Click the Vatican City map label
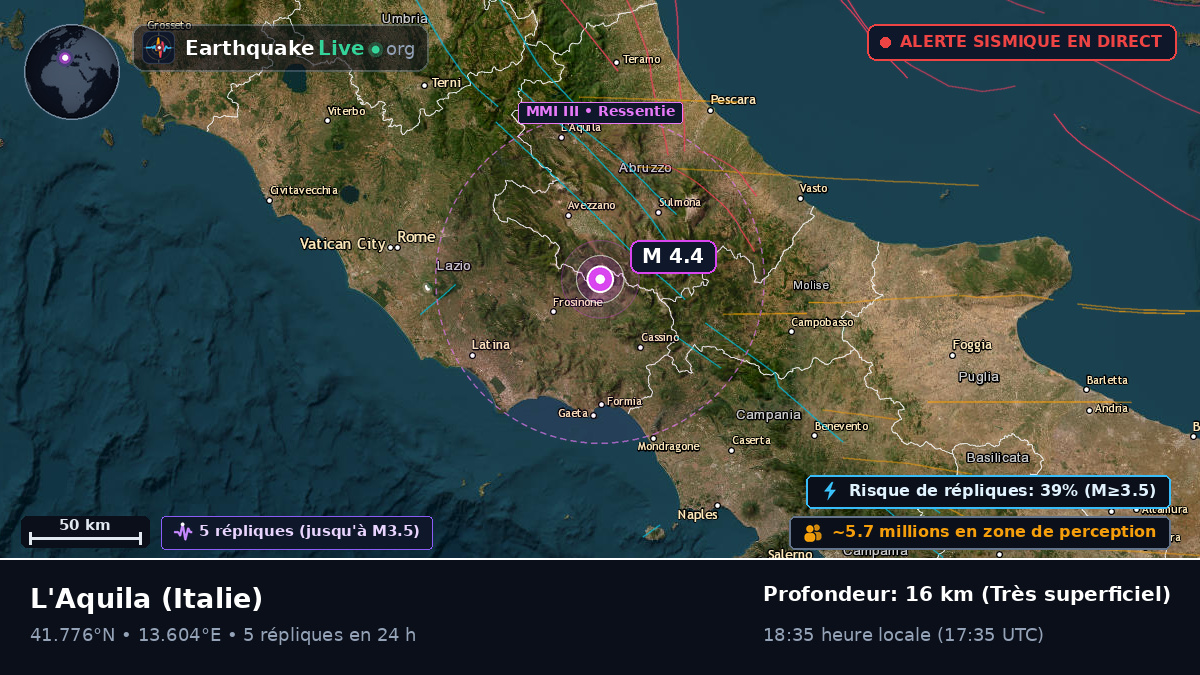This screenshot has width=1200, height=675. tap(342, 244)
